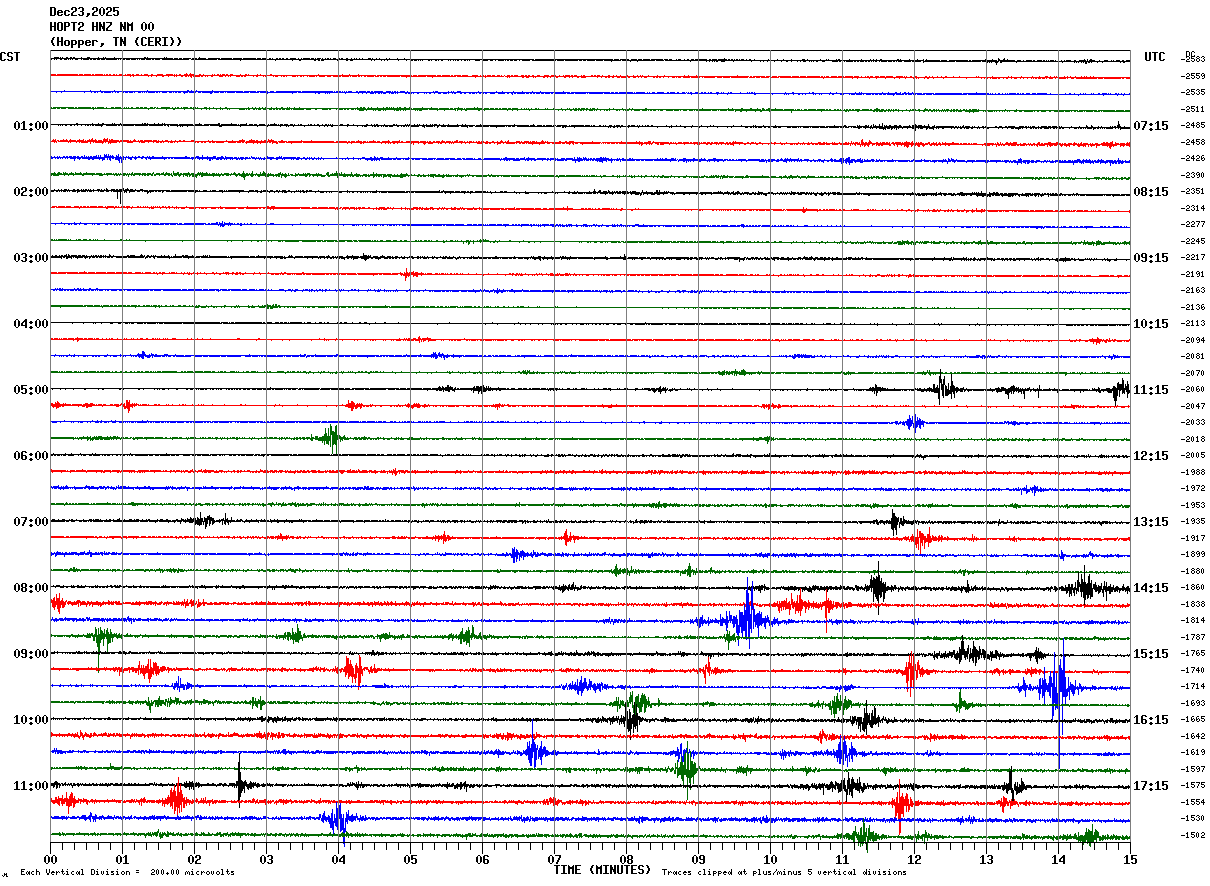Click the 10:15 UTC time label
Screen dimensions: 1210x886
tap(1151, 324)
